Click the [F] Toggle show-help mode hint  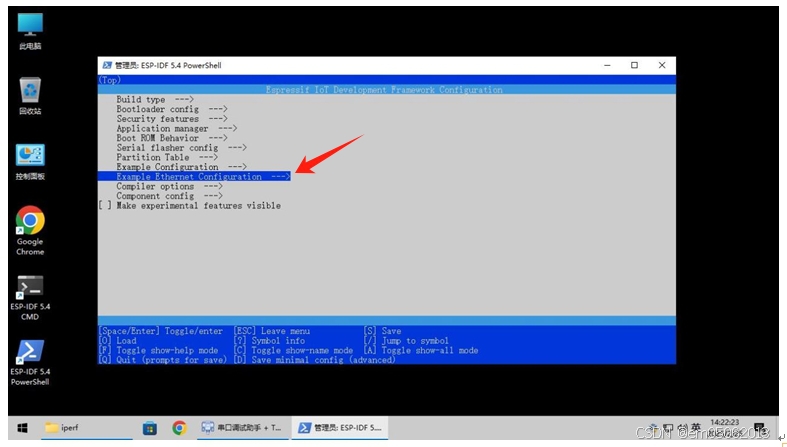158,350
